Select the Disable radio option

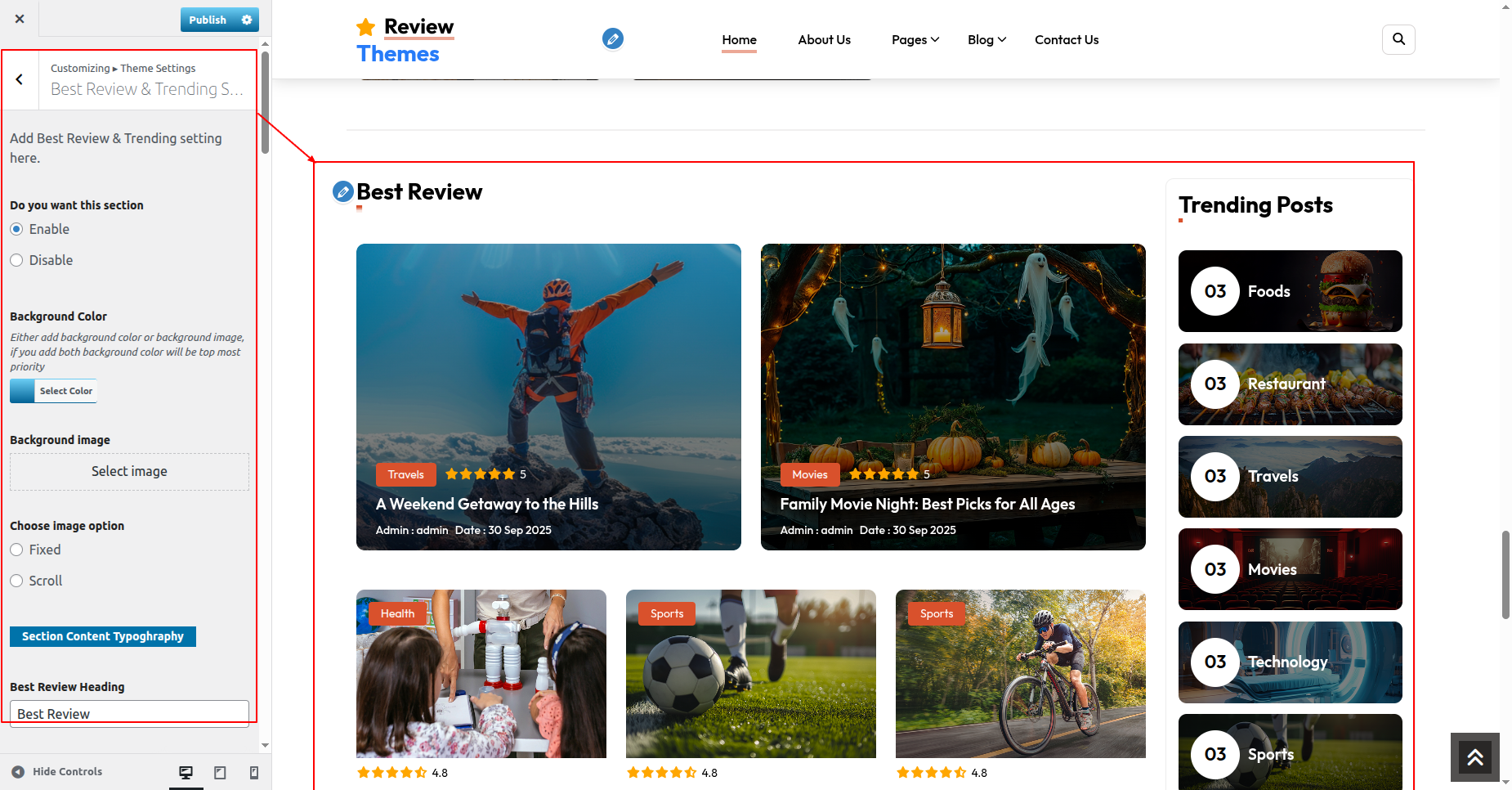pyautogui.click(x=16, y=260)
